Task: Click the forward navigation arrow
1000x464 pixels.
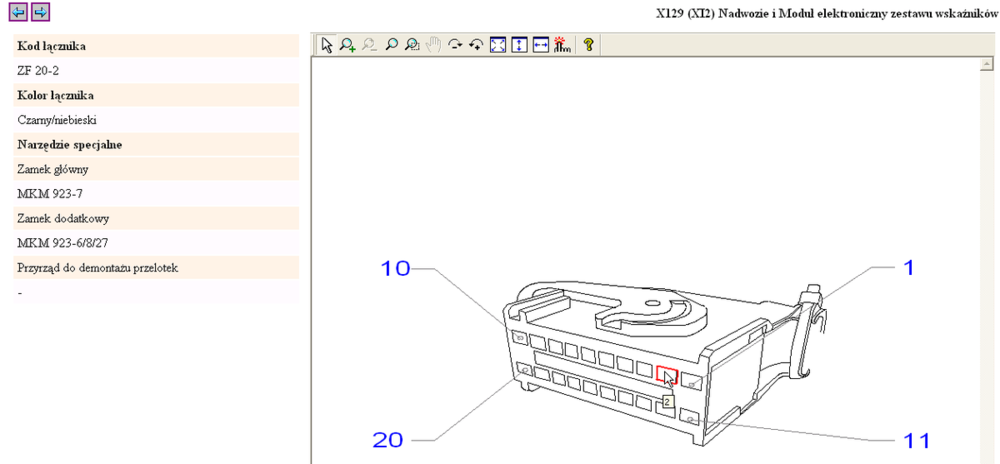Action: pyautogui.click(x=39, y=12)
